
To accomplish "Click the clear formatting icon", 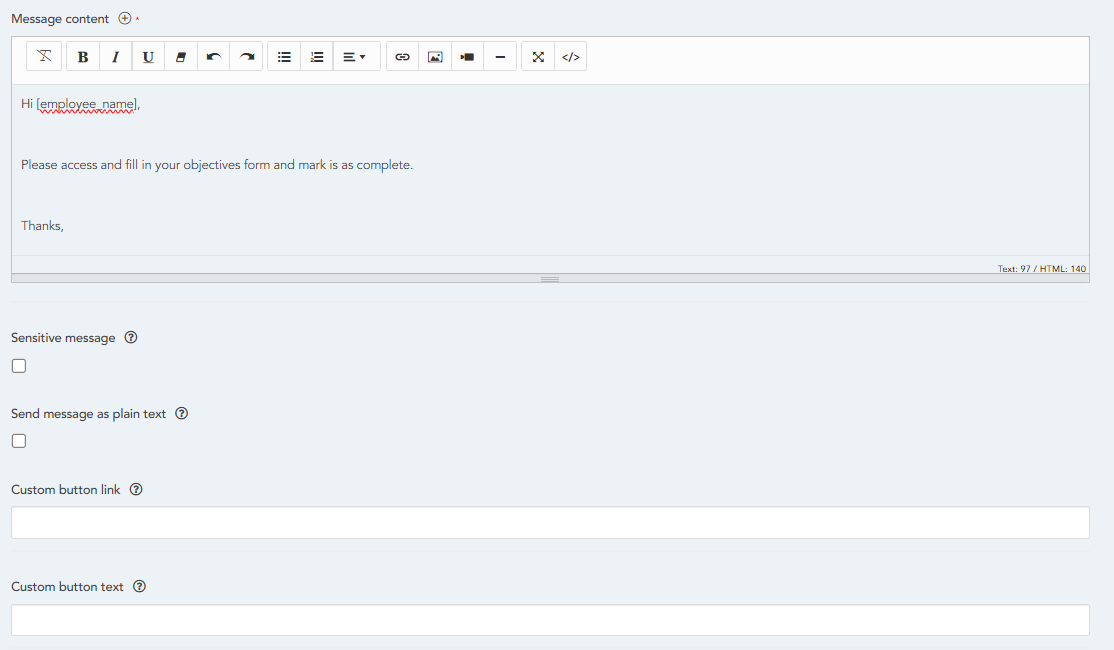I will tap(44, 57).
